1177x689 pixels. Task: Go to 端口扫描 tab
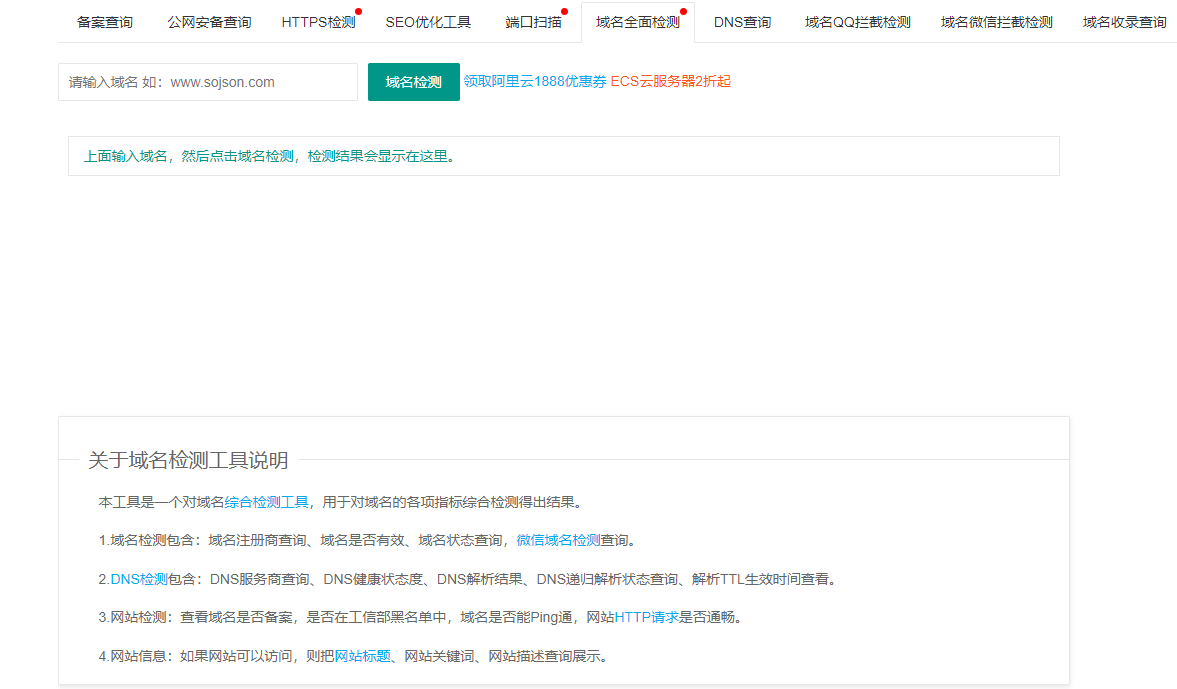click(533, 22)
